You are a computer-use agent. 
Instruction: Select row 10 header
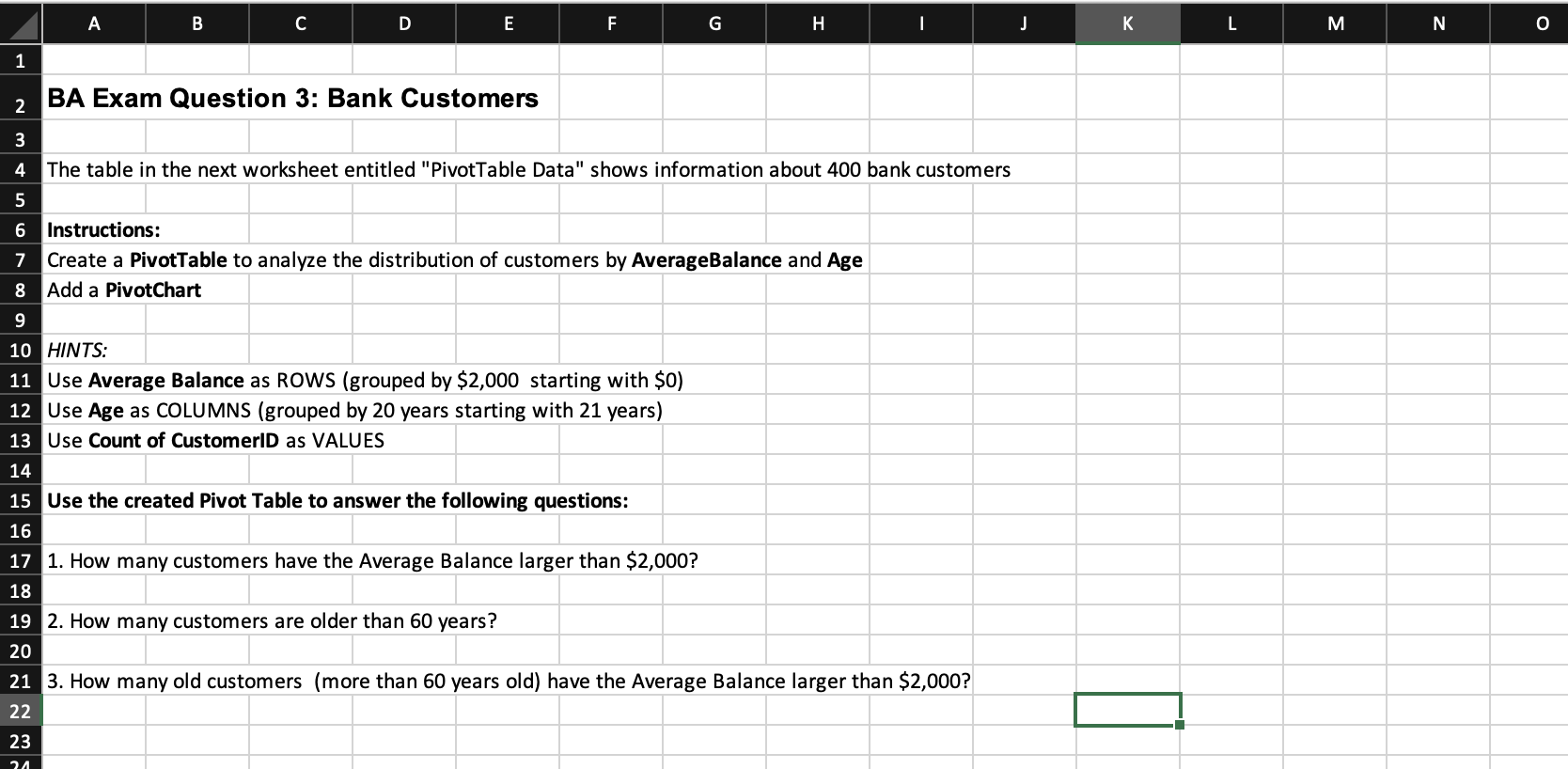pos(21,350)
